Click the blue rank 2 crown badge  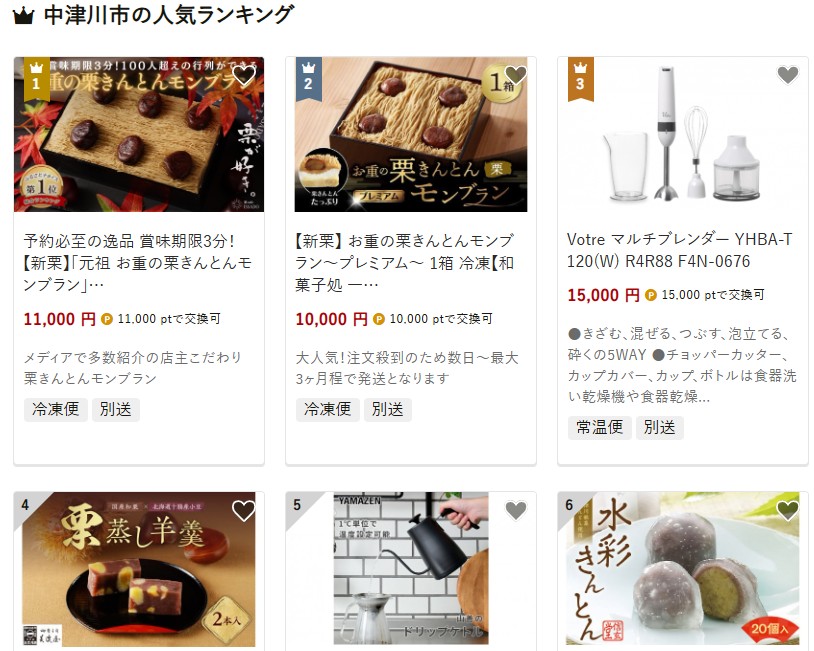308,78
